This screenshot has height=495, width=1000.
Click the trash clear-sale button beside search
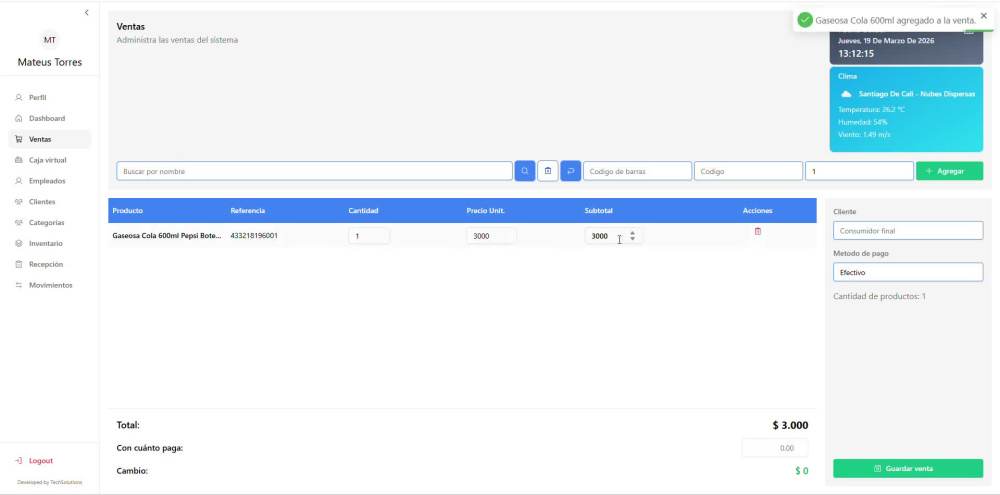click(548, 171)
